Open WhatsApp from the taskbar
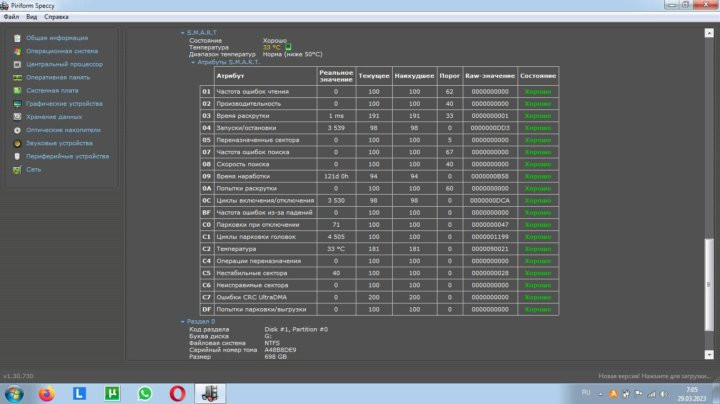 [x=145, y=393]
